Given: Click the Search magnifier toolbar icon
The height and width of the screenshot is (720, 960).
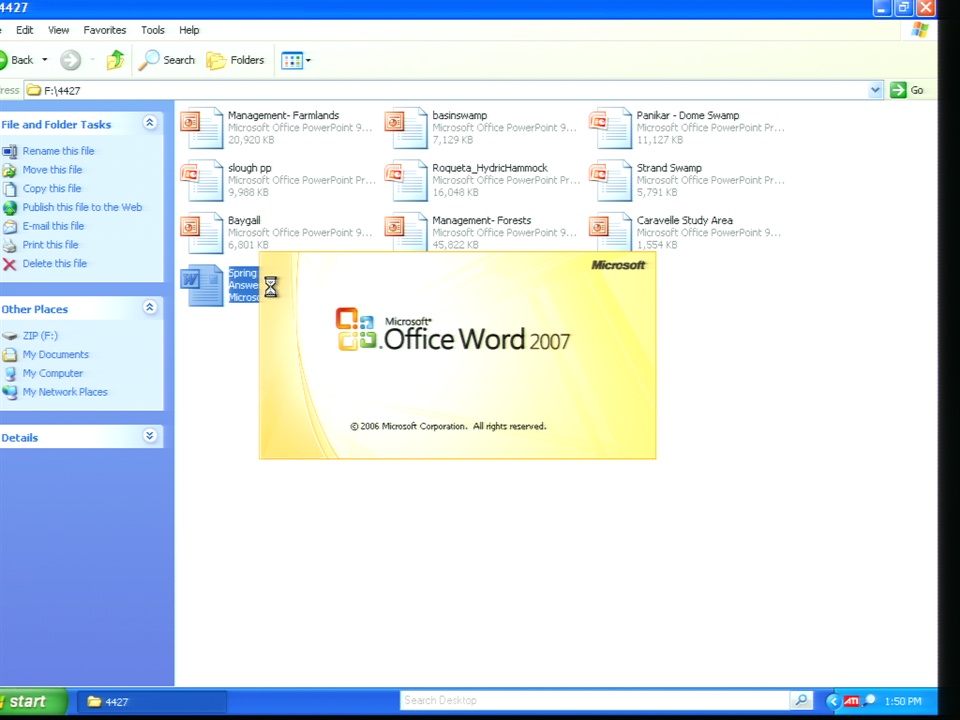Looking at the screenshot, I should tap(149, 60).
